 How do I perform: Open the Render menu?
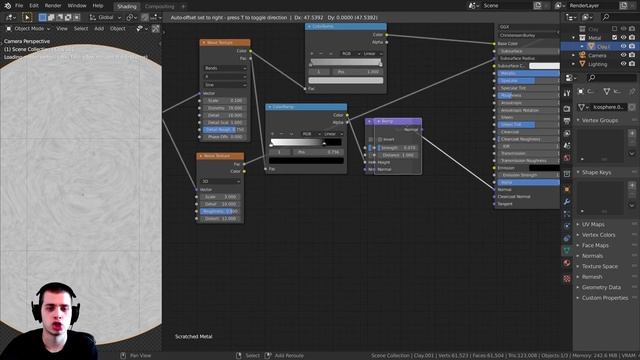53,6
